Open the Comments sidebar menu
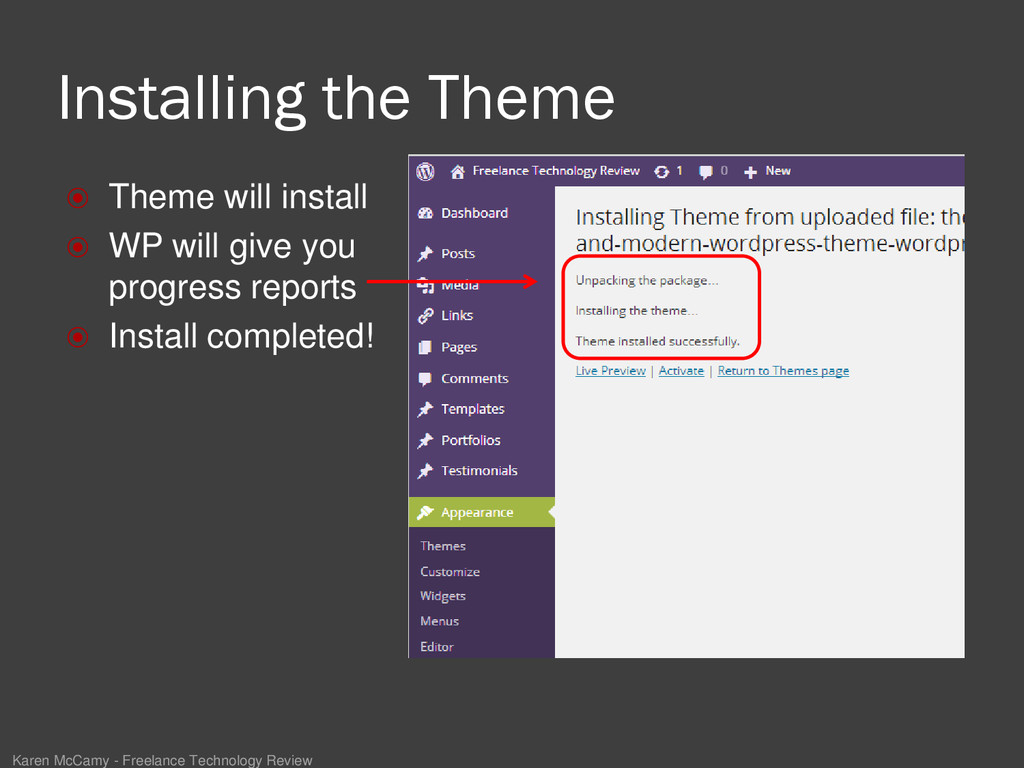The width and height of the screenshot is (1024, 768). coord(475,379)
